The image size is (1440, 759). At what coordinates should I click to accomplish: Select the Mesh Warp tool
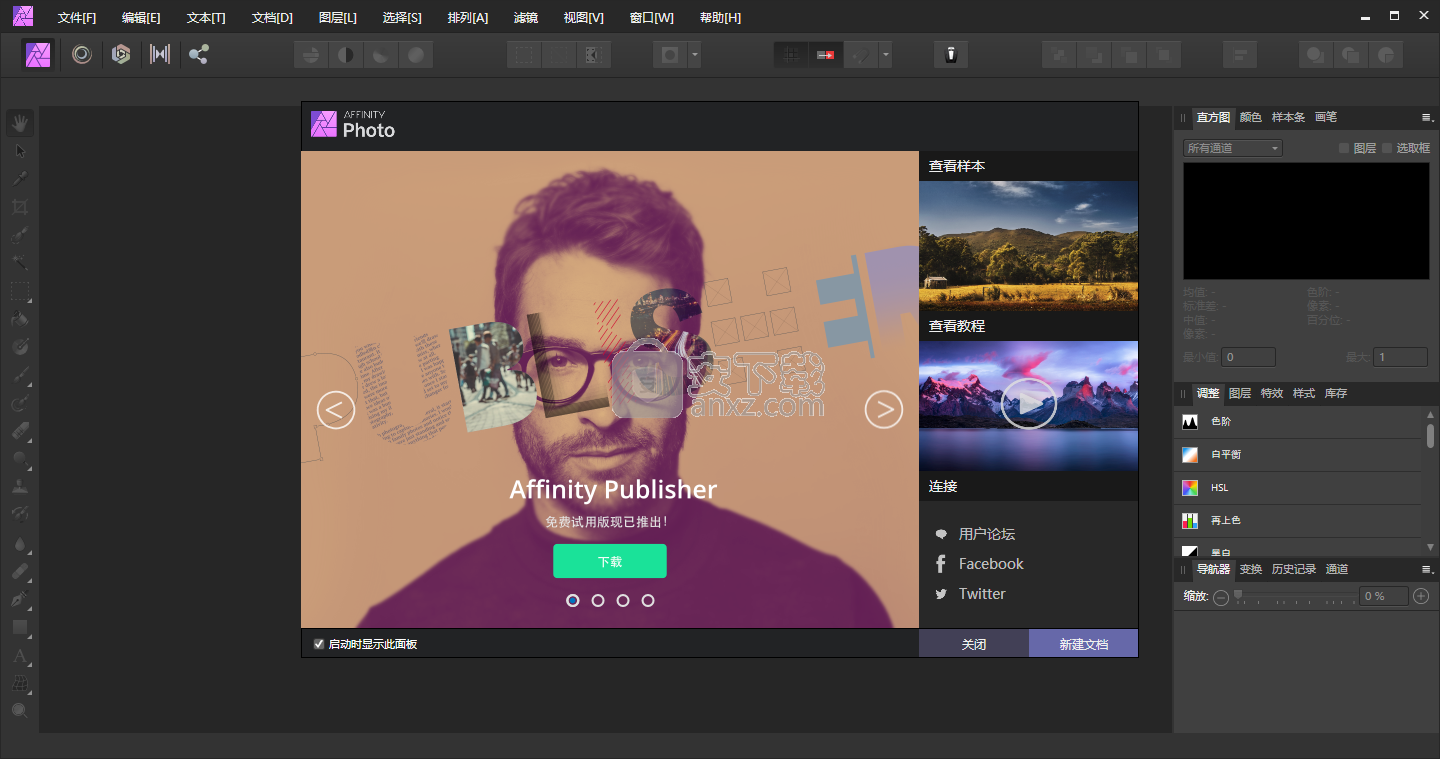(x=20, y=684)
